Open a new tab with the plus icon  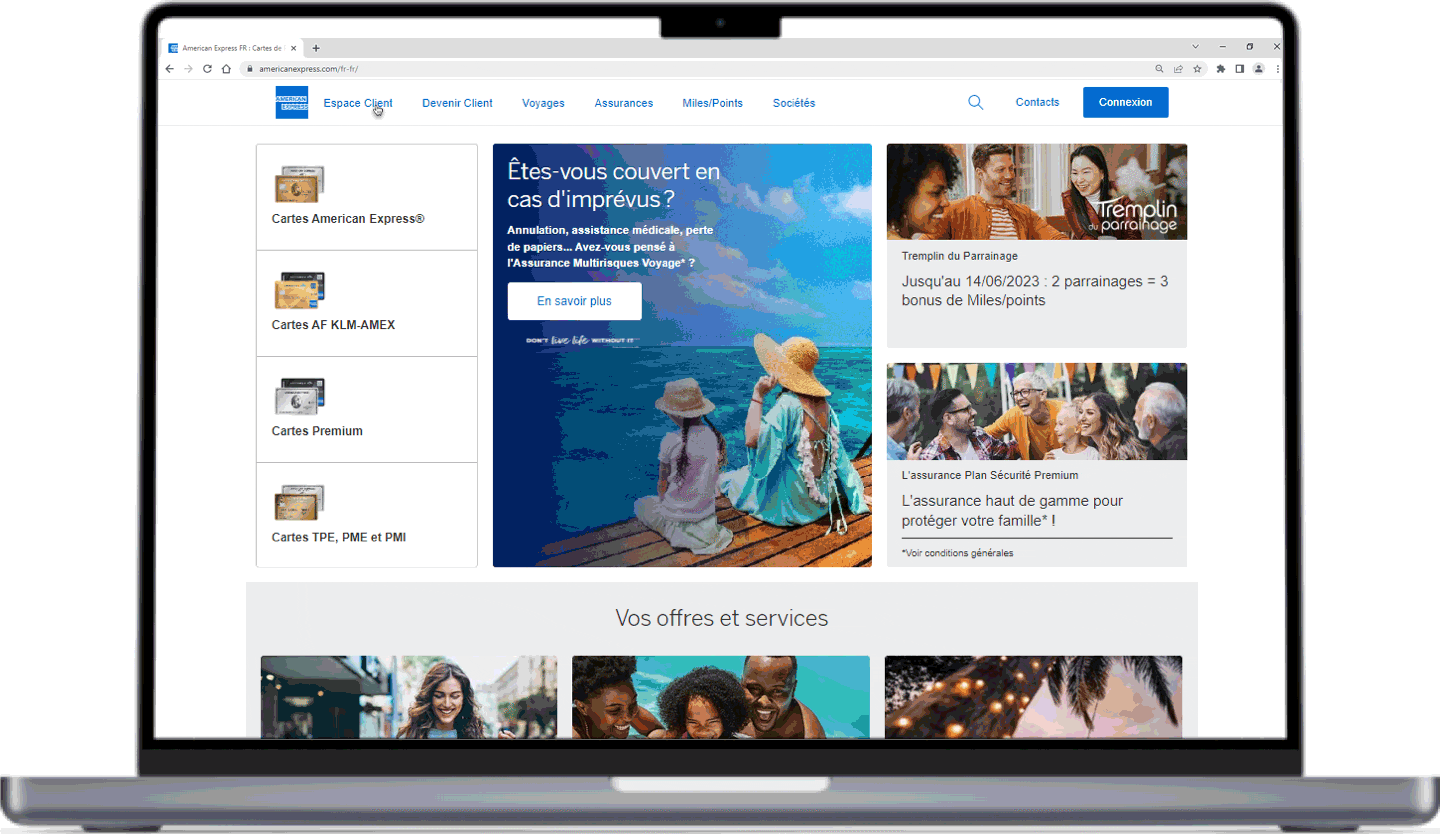(x=316, y=47)
